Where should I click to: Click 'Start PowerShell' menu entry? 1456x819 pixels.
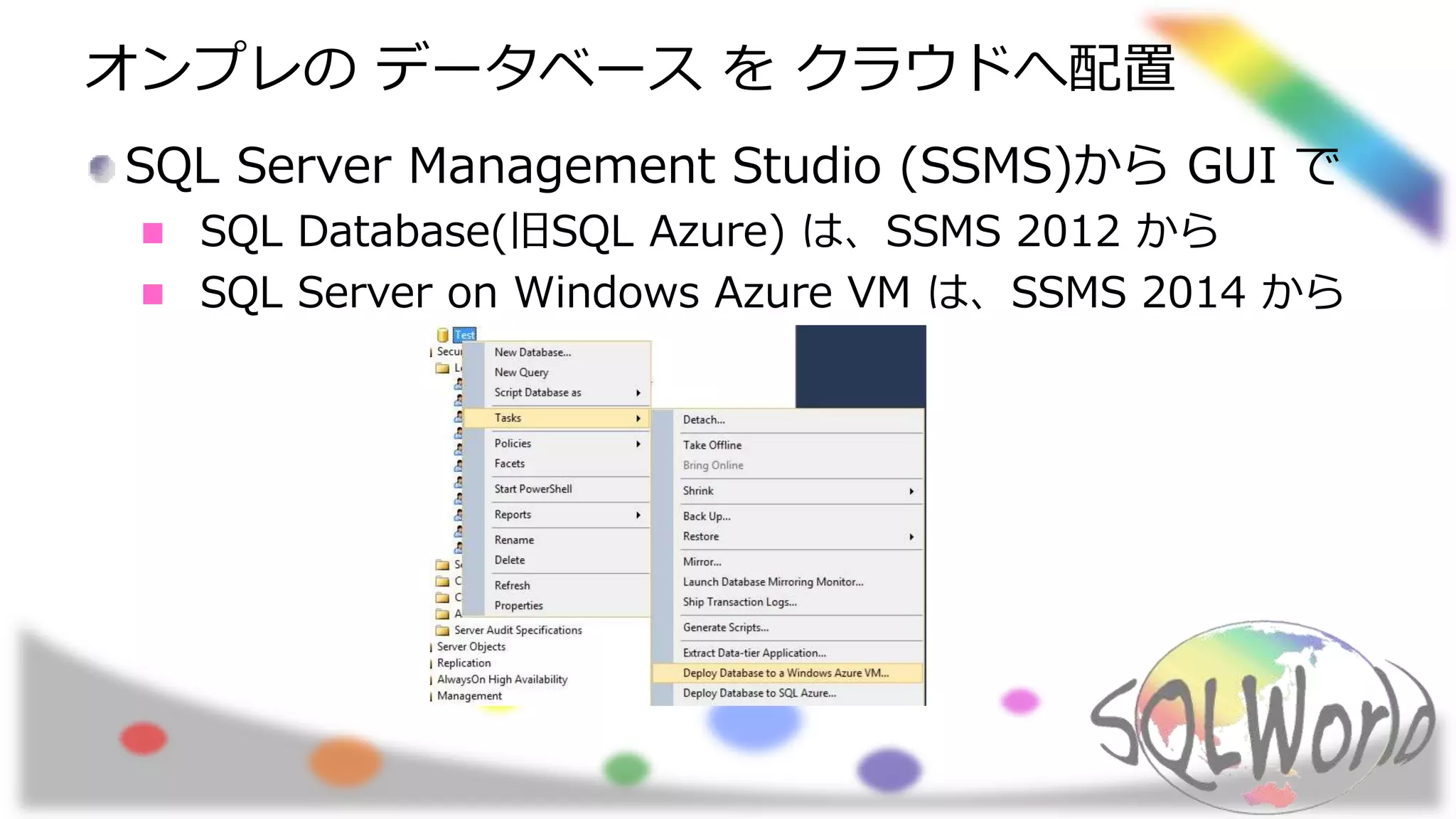coord(533,489)
